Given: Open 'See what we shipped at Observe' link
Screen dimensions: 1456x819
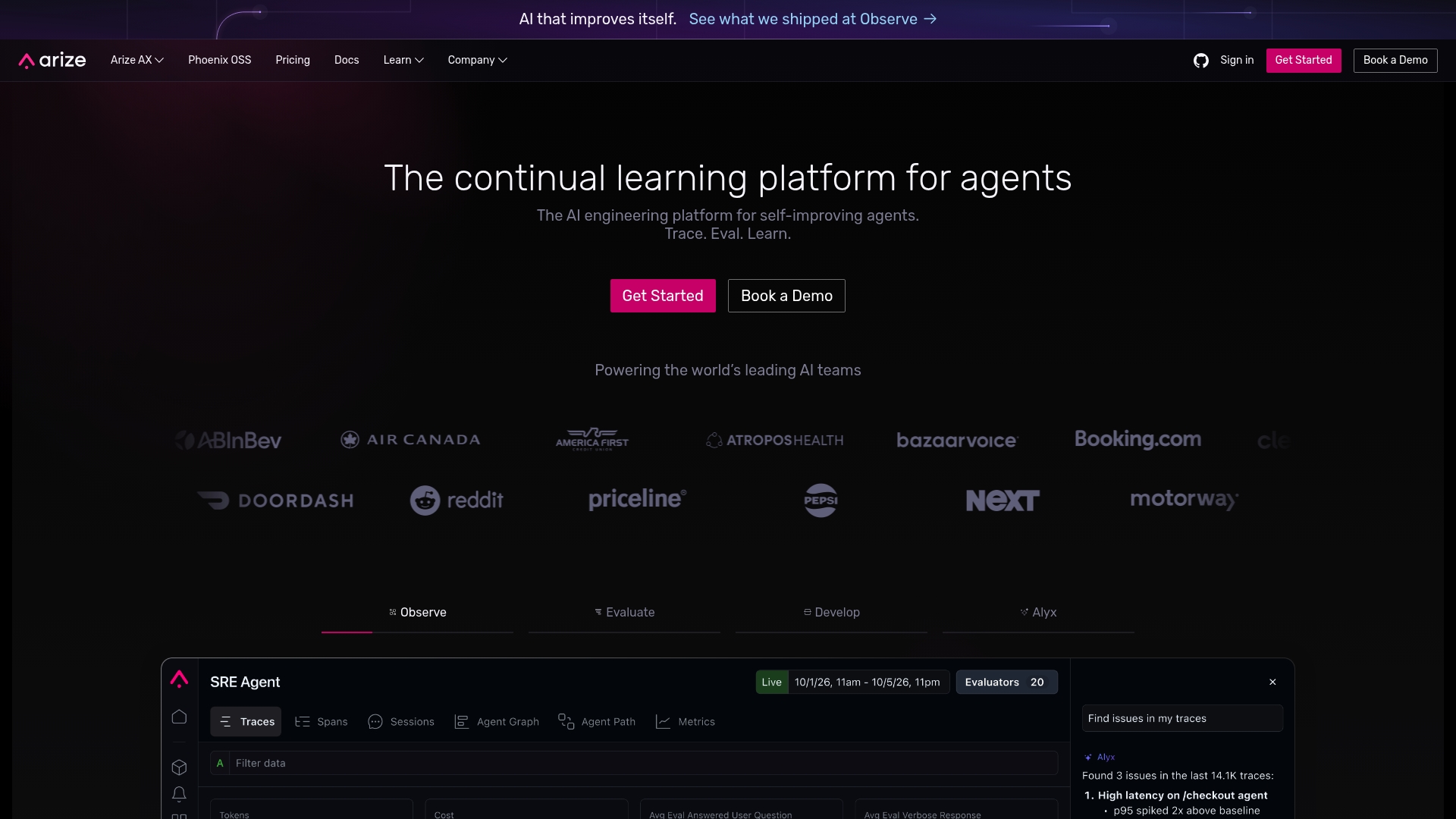Looking at the screenshot, I should (x=813, y=19).
